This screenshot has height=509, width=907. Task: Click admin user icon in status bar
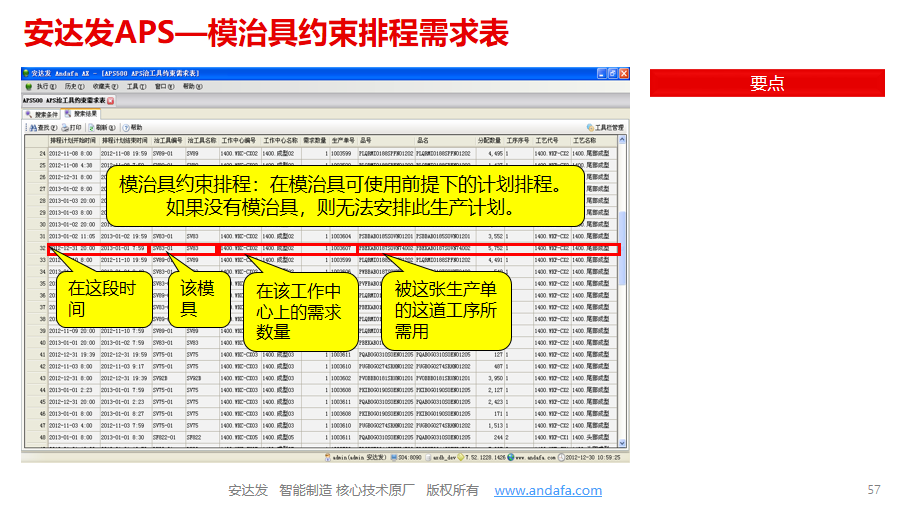coord(327,458)
